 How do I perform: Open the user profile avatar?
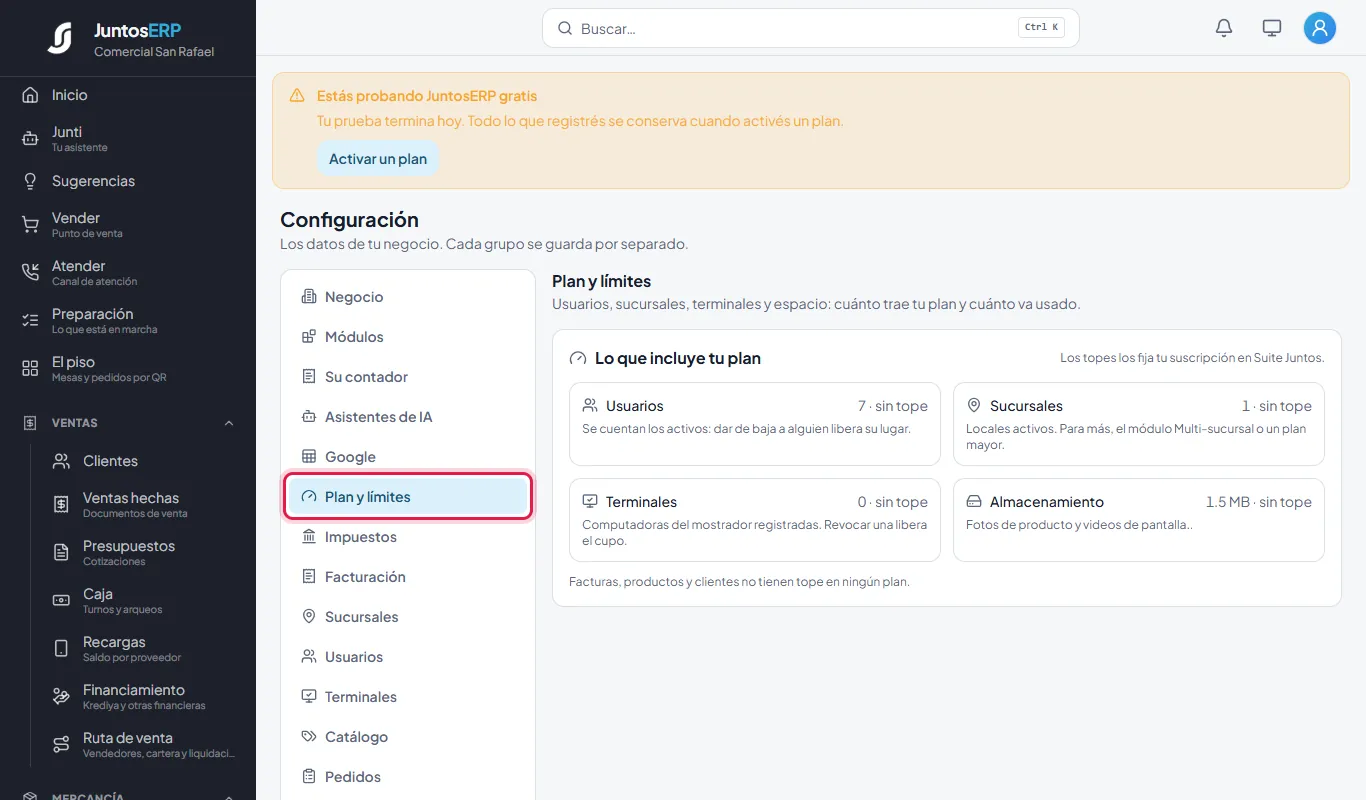[x=1320, y=28]
